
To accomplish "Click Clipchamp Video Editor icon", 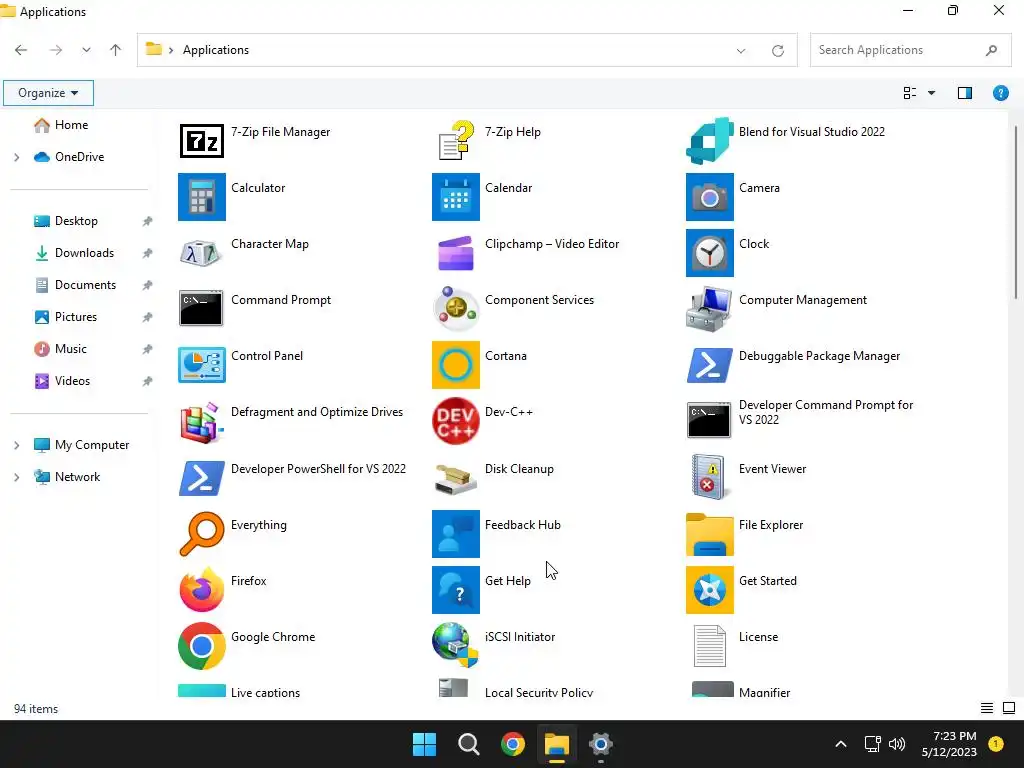I will (456, 253).
